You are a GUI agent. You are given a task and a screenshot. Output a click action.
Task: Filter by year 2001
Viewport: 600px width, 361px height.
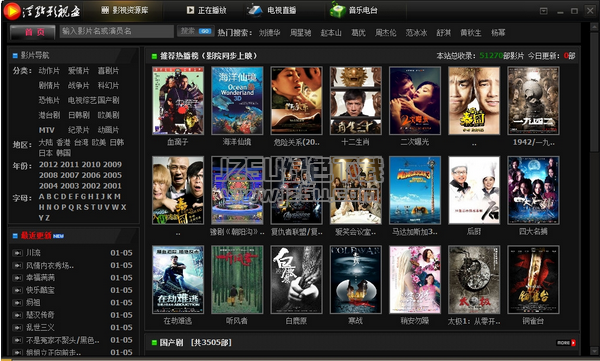click(112, 186)
